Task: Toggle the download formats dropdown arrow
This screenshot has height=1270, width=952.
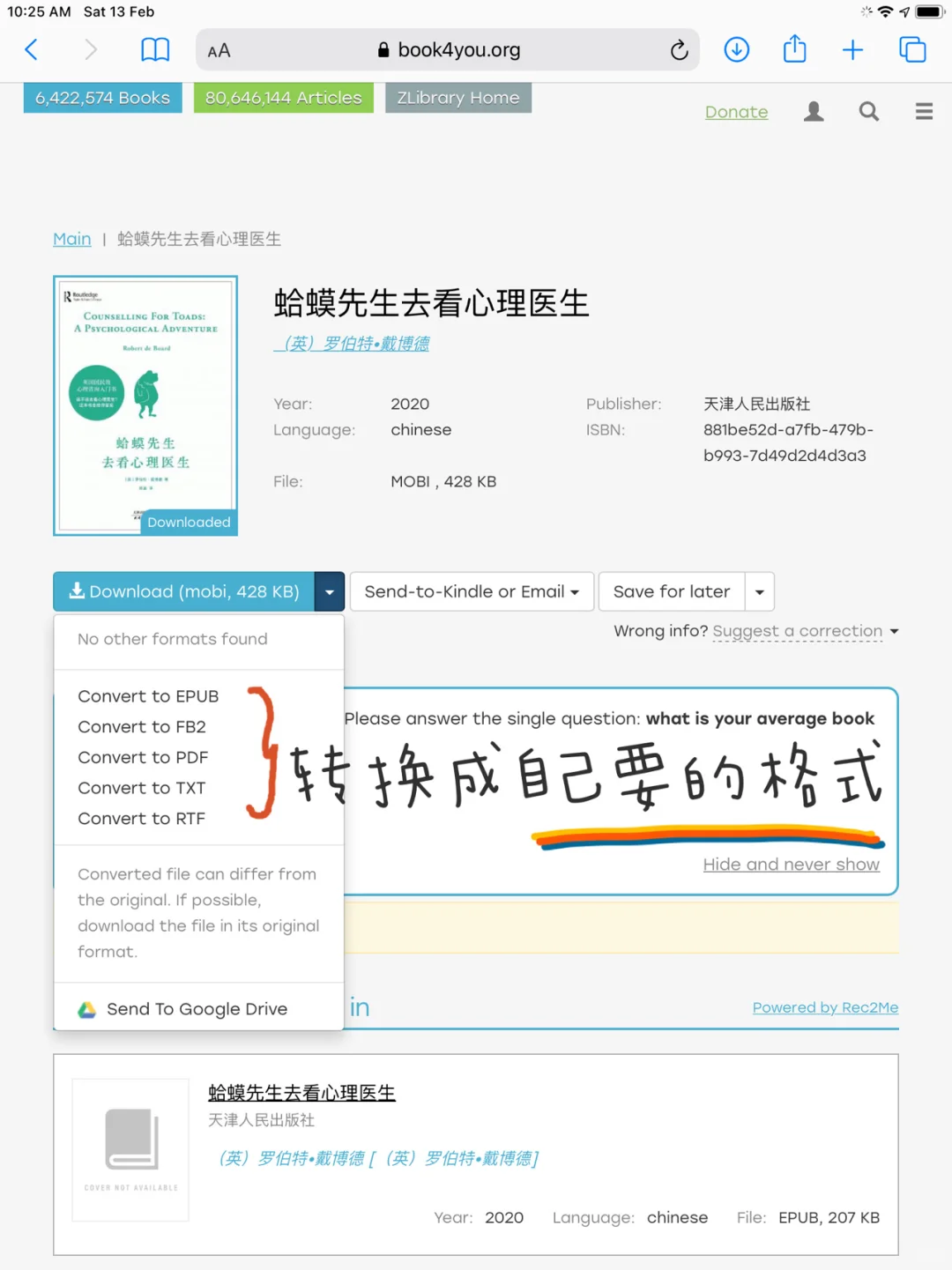Action: coord(329,591)
